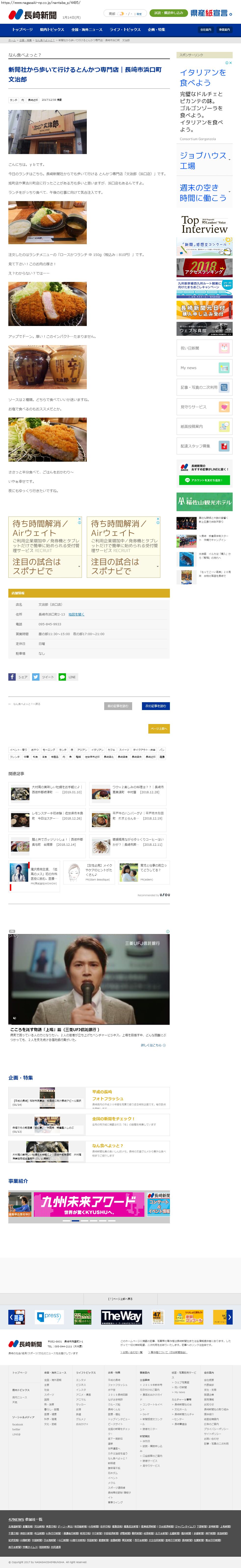Viewport: 241px width, 1568px height.
Task: Open the 長崎新聞元日付 購入申し込み受付 banner
Action: coord(204,310)
